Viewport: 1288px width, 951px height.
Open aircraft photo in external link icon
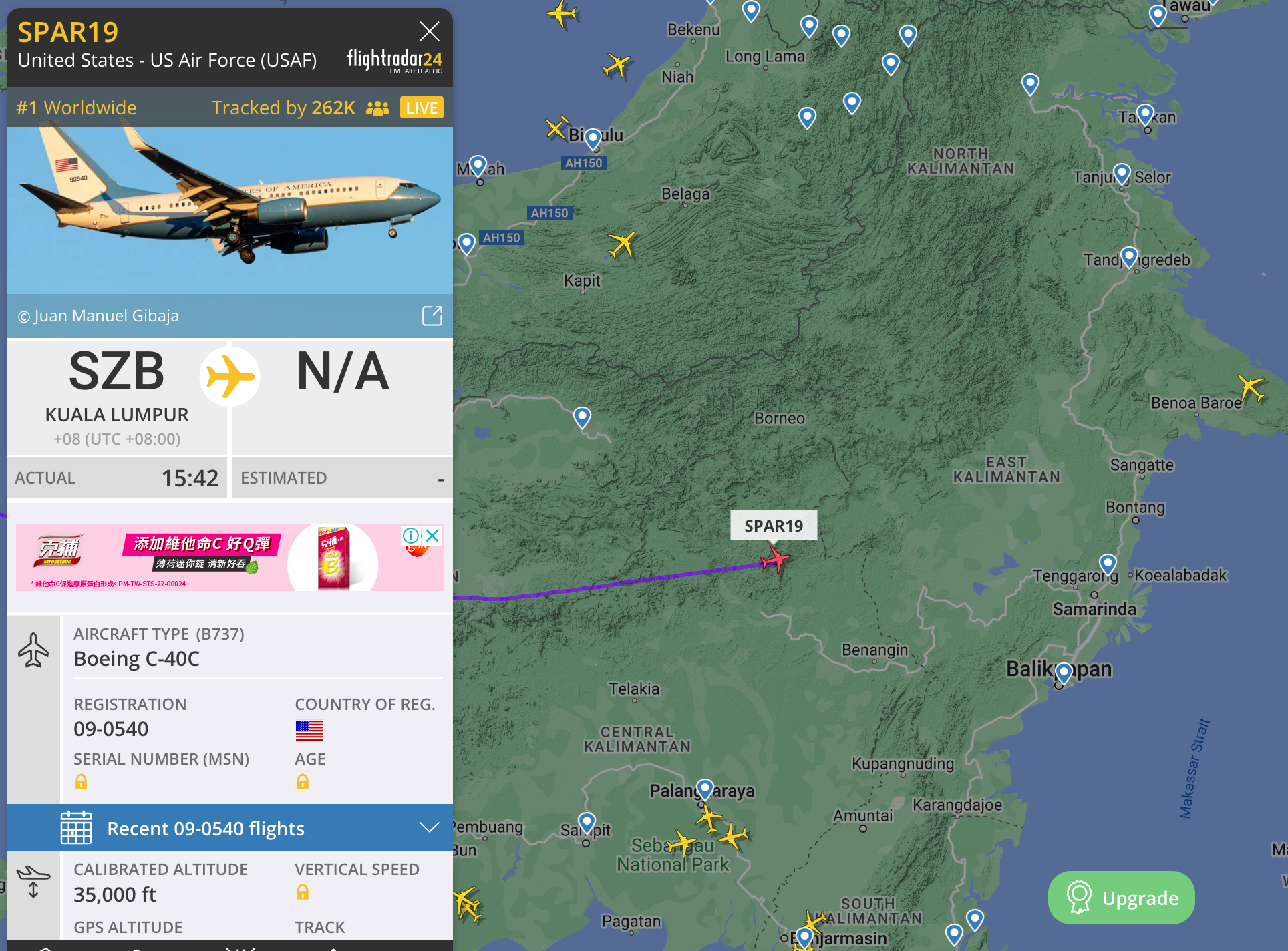[x=432, y=316]
